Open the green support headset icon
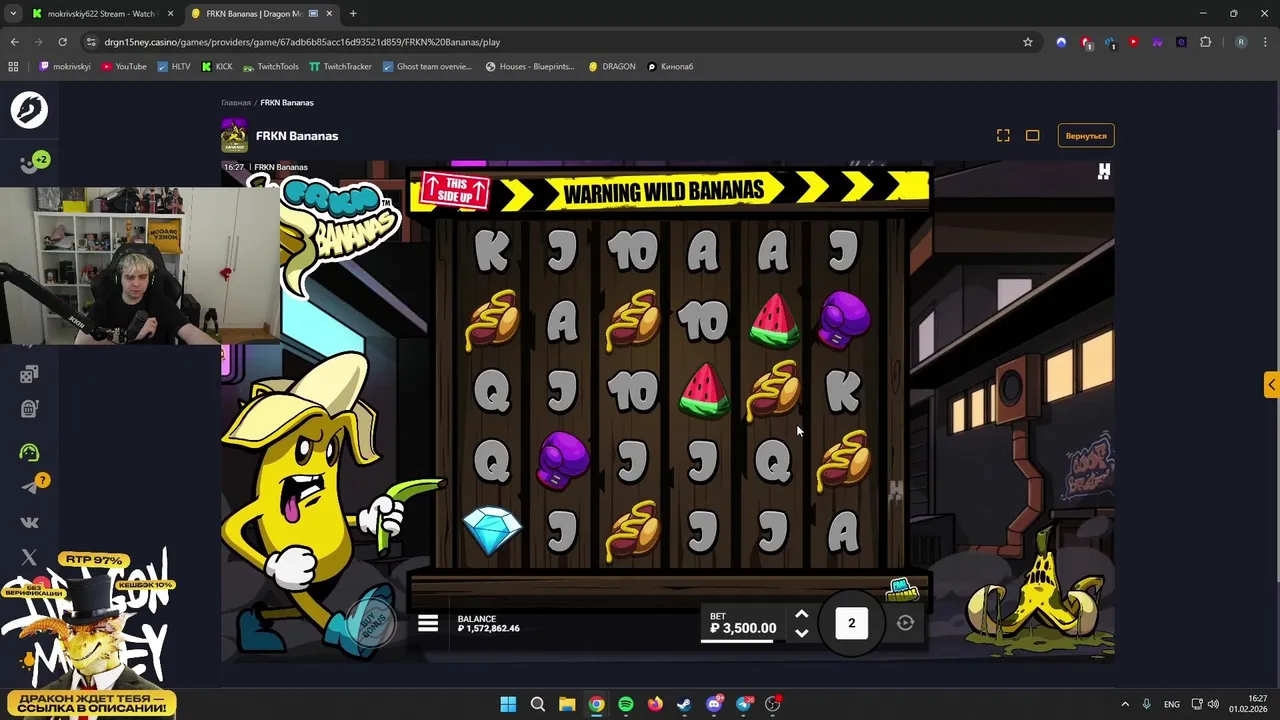Screen dimensions: 1280x720 (29, 452)
